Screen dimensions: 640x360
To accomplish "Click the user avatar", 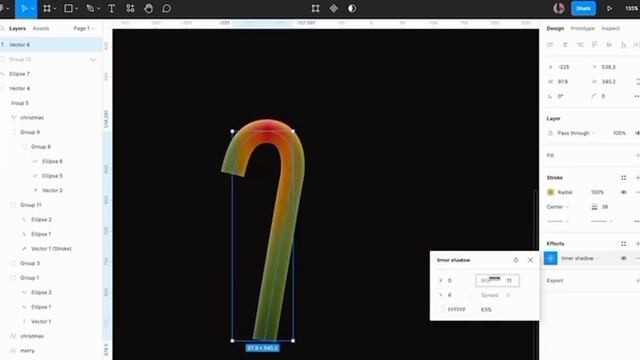I will (x=559, y=8).
